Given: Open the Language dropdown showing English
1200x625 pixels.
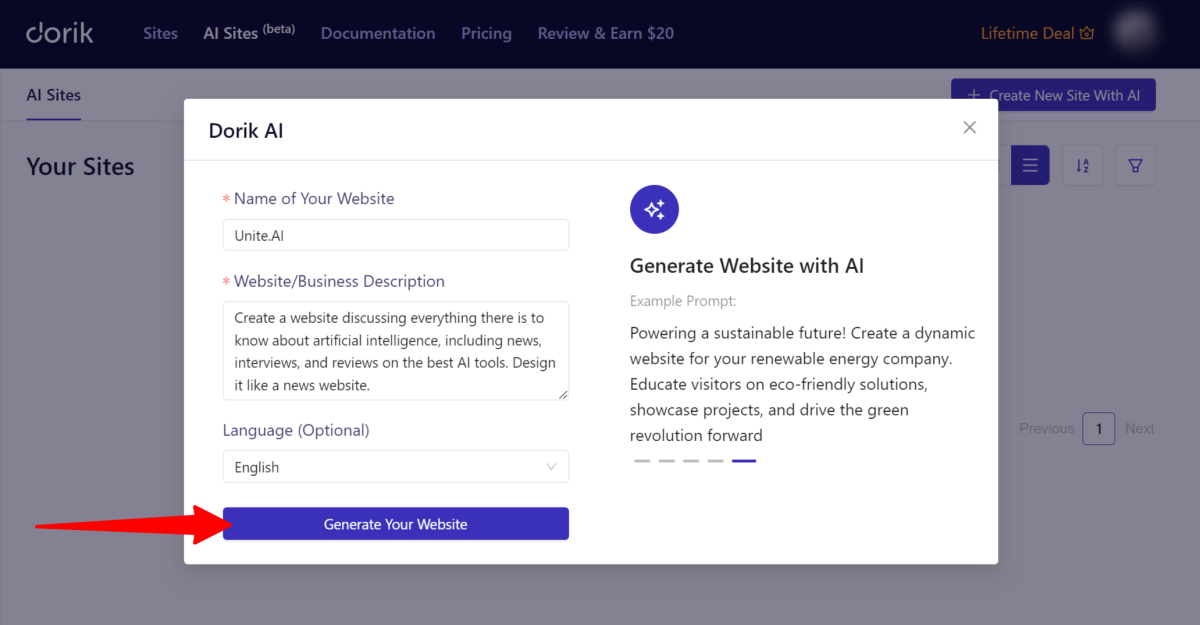Looking at the screenshot, I should (x=396, y=467).
